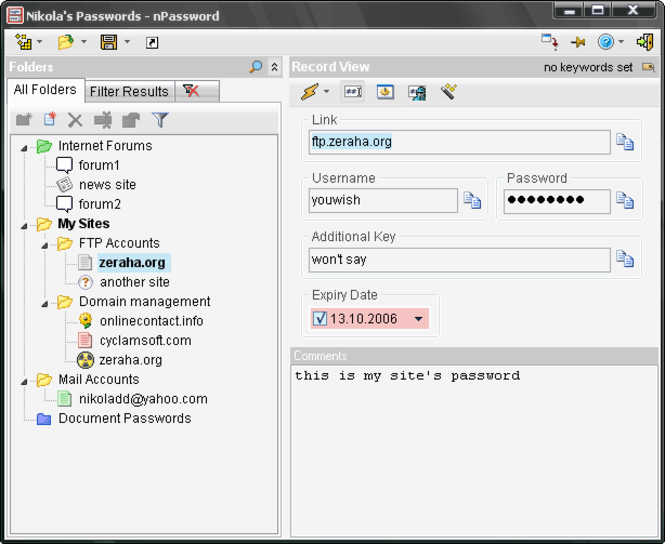Click the delete X icon in Folders toolbar
The width and height of the screenshot is (665, 544).
point(75,120)
